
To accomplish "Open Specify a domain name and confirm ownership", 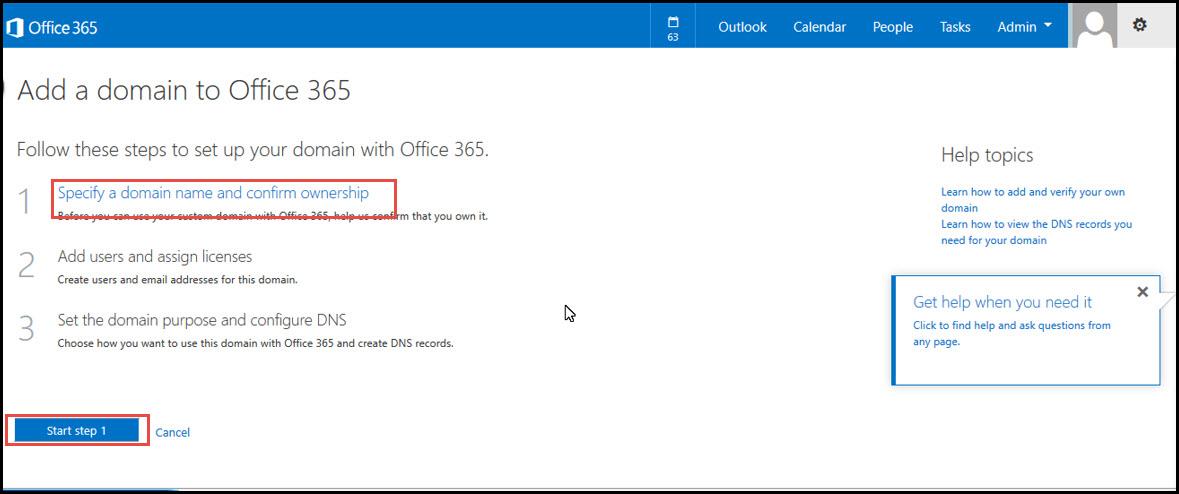I will 214,193.
